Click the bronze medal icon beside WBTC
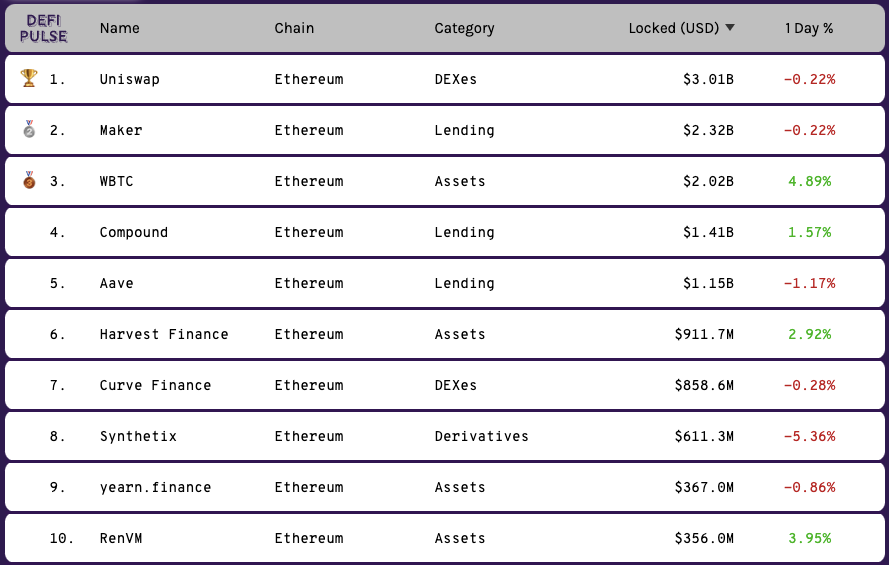The height and width of the screenshot is (565, 889). pos(29,180)
